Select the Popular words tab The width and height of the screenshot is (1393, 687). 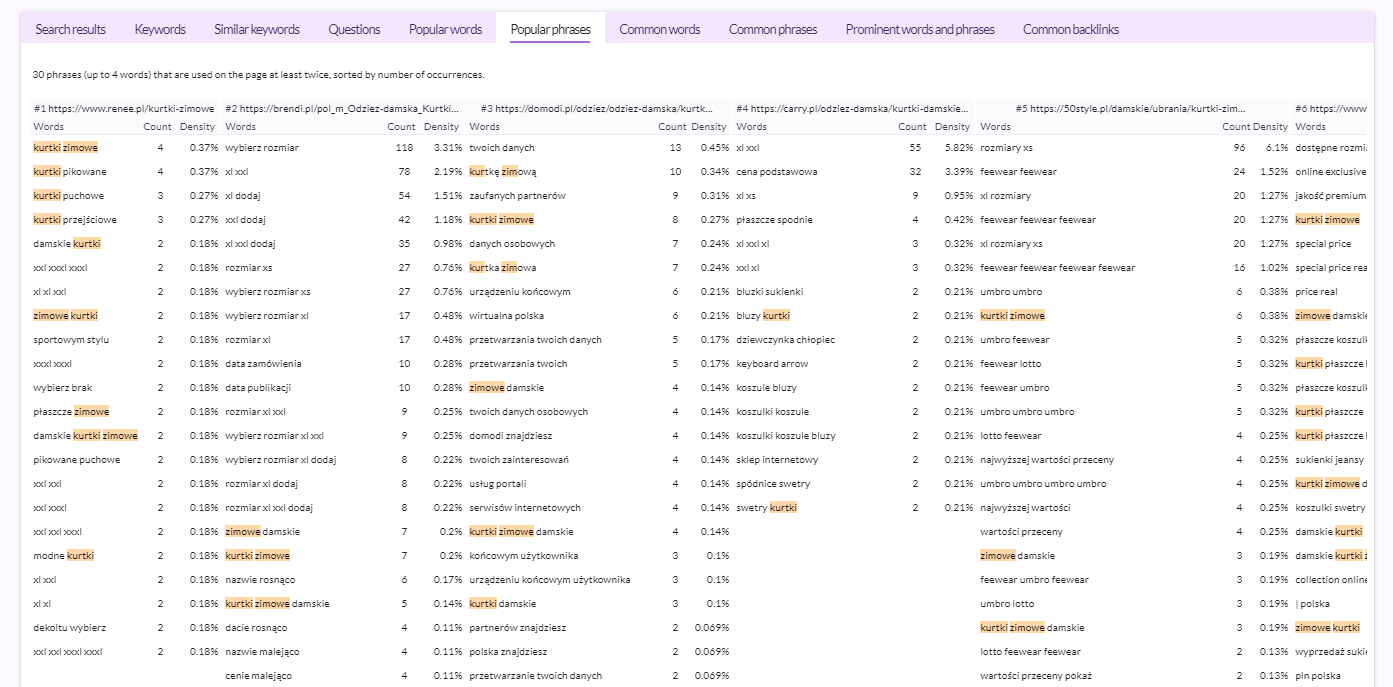tap(445, 29)
